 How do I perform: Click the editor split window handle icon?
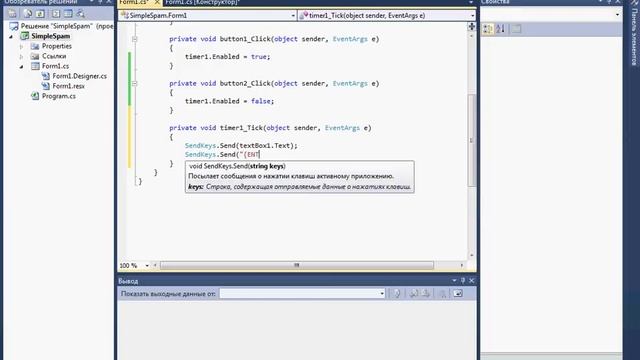(471, 27)
